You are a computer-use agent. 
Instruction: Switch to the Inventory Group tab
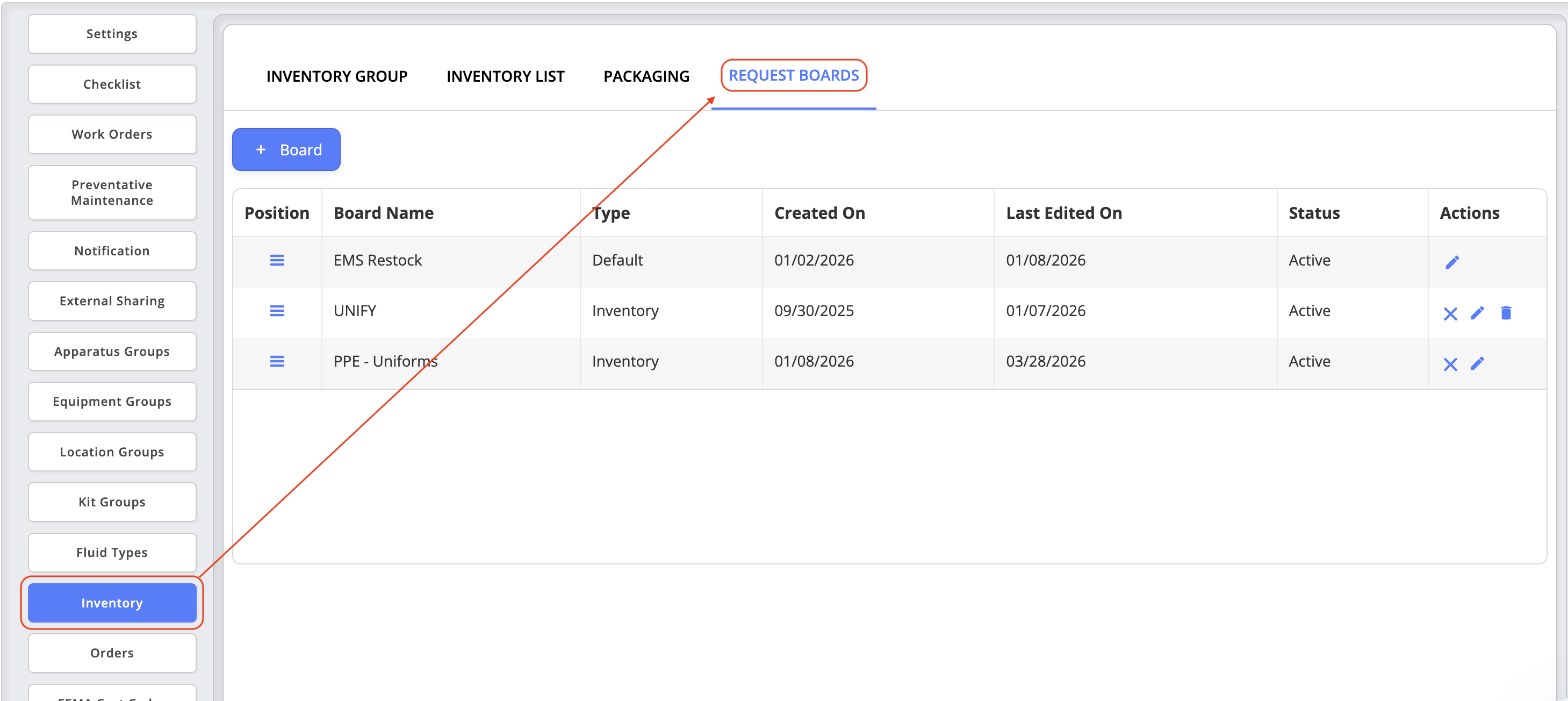[x=336, y=77]
